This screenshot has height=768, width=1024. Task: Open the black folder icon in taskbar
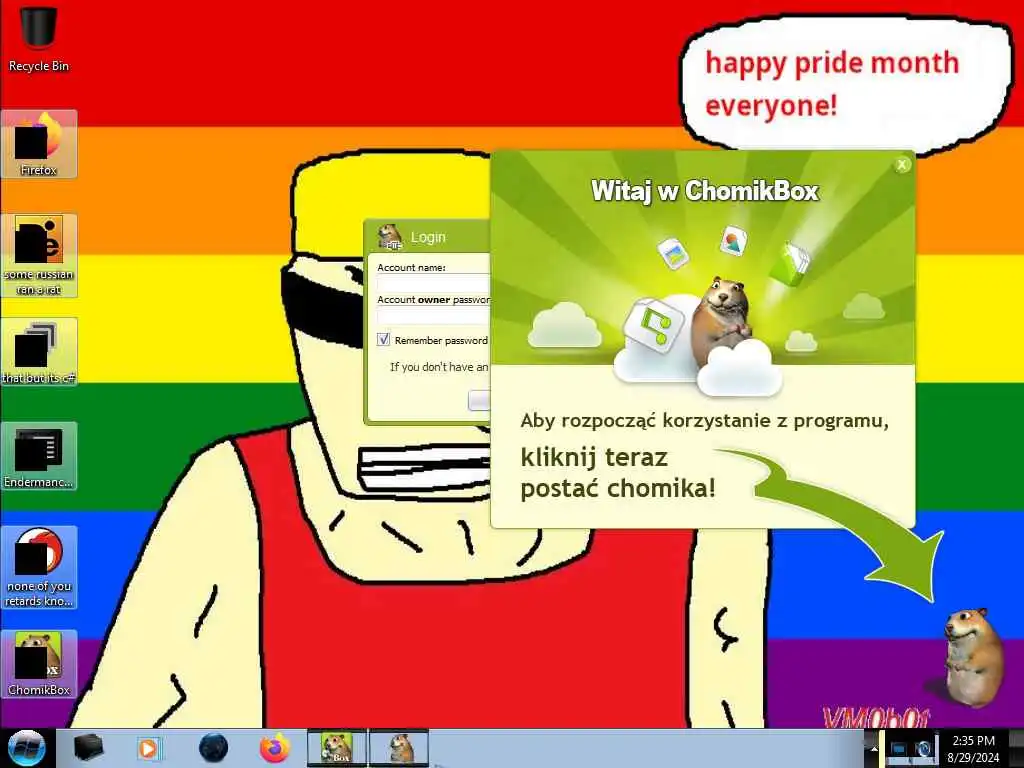88,748
